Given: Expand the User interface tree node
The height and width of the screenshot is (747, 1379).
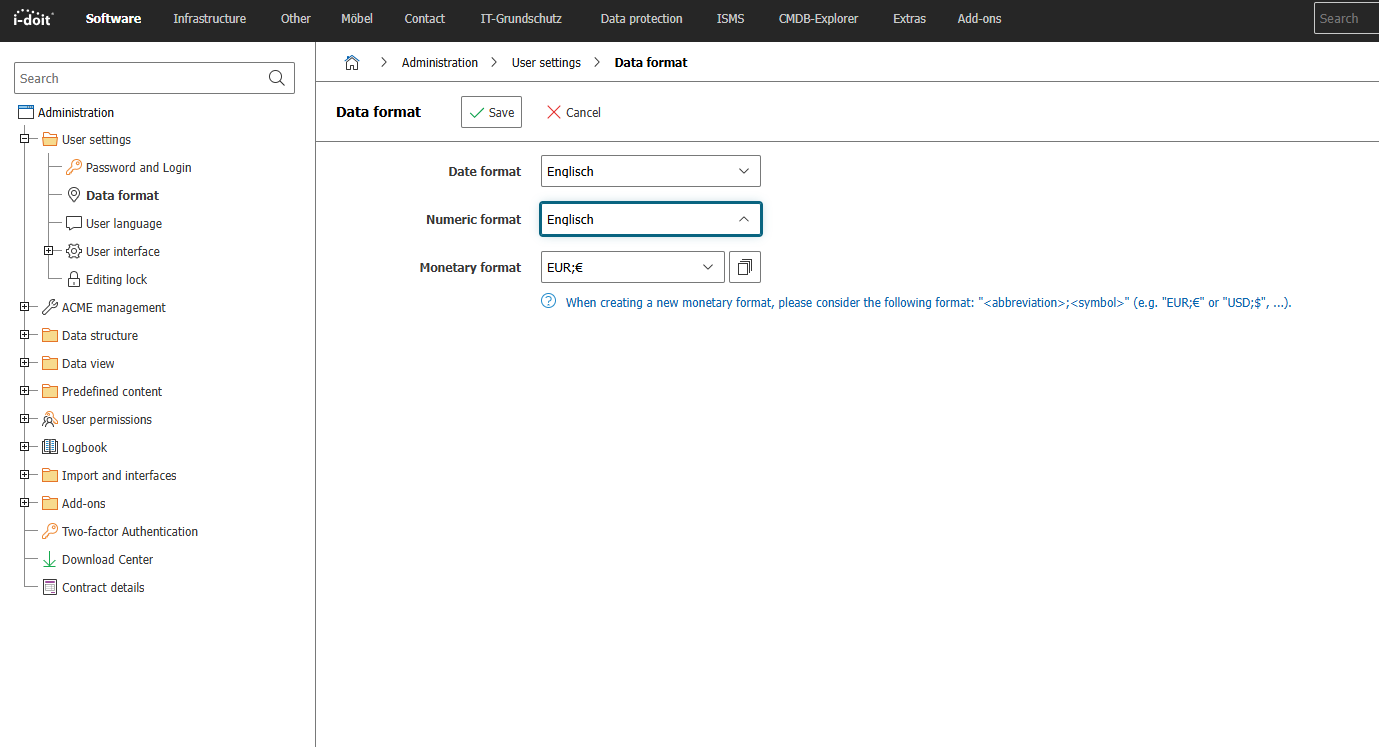Looking at the screenshot, I should 48,251.
